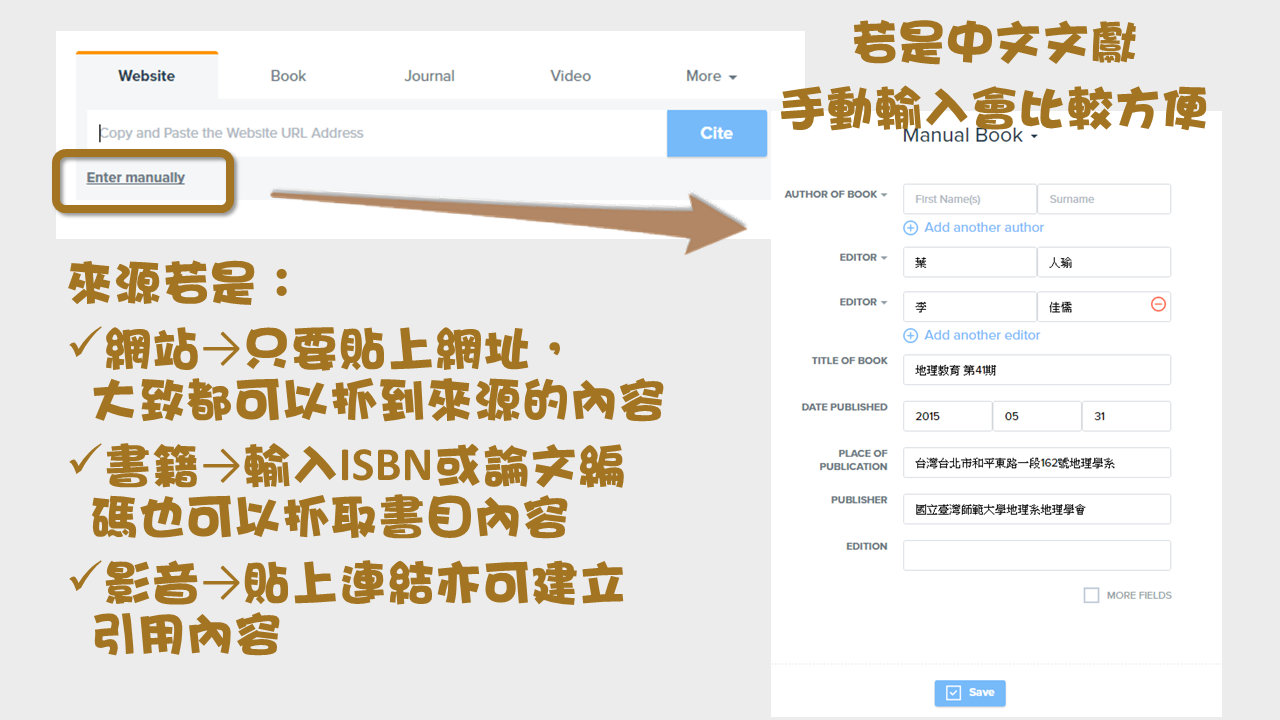Switch to the Website tab
This screenshot has width=1280, height=720.
pos(147,76)
